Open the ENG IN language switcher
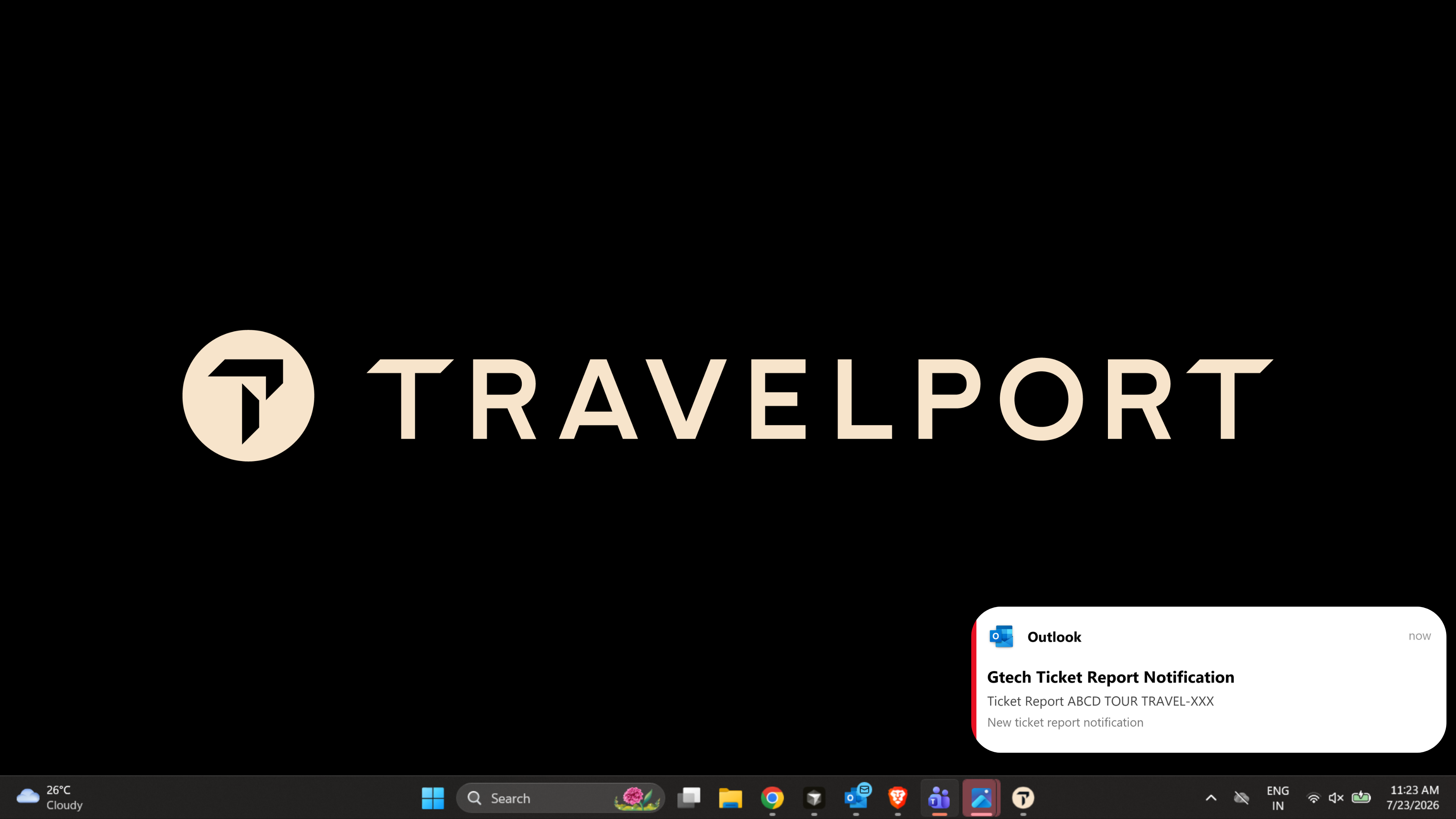This screenshot has height=819, width=1456. pyautogui.click(x=1277, y=798)
